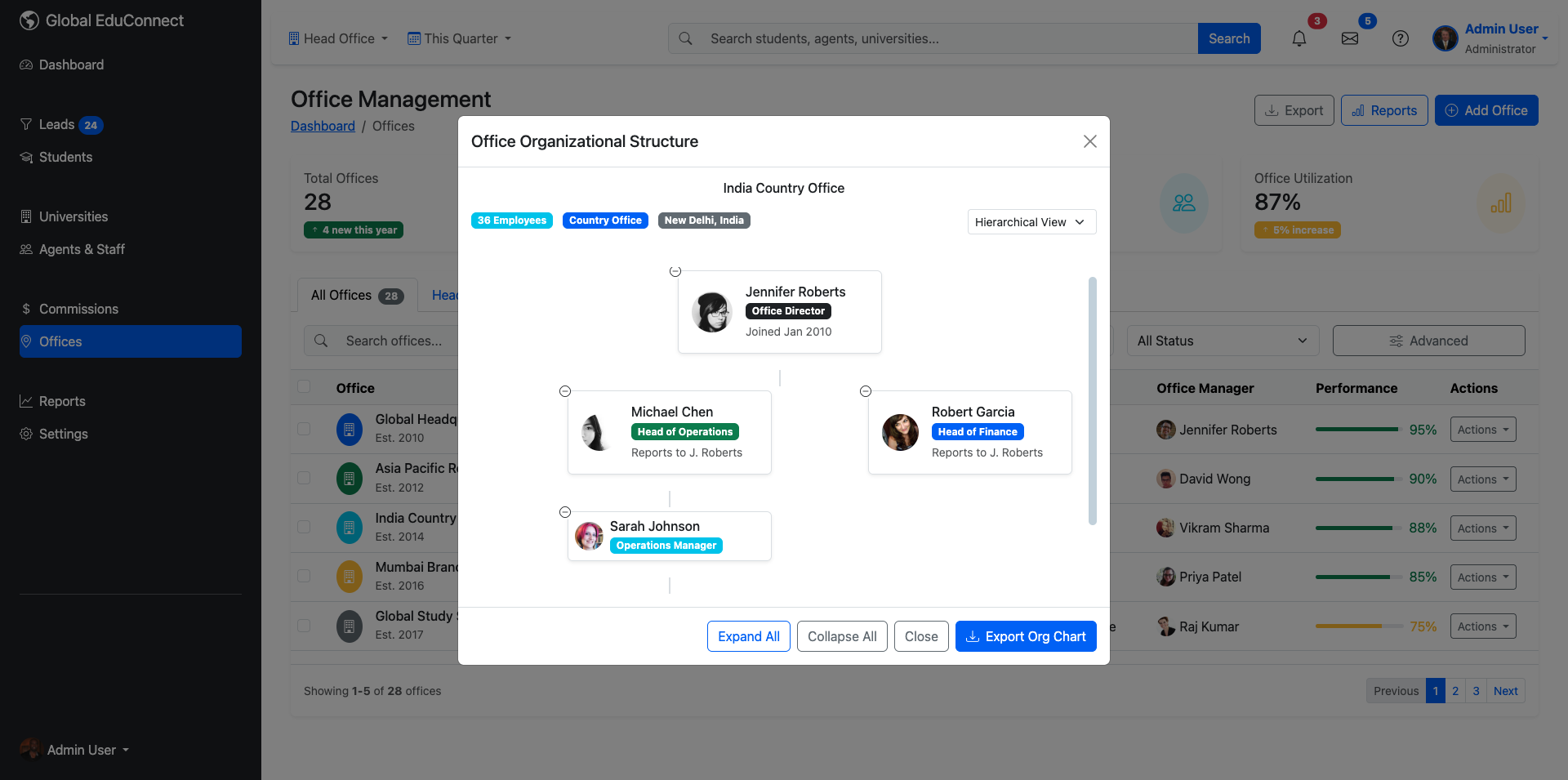The width and height of the screenshot is (1568, 780).
Task: Click the search magnifier icon in top bar
Action: click(x=686, y=38)
